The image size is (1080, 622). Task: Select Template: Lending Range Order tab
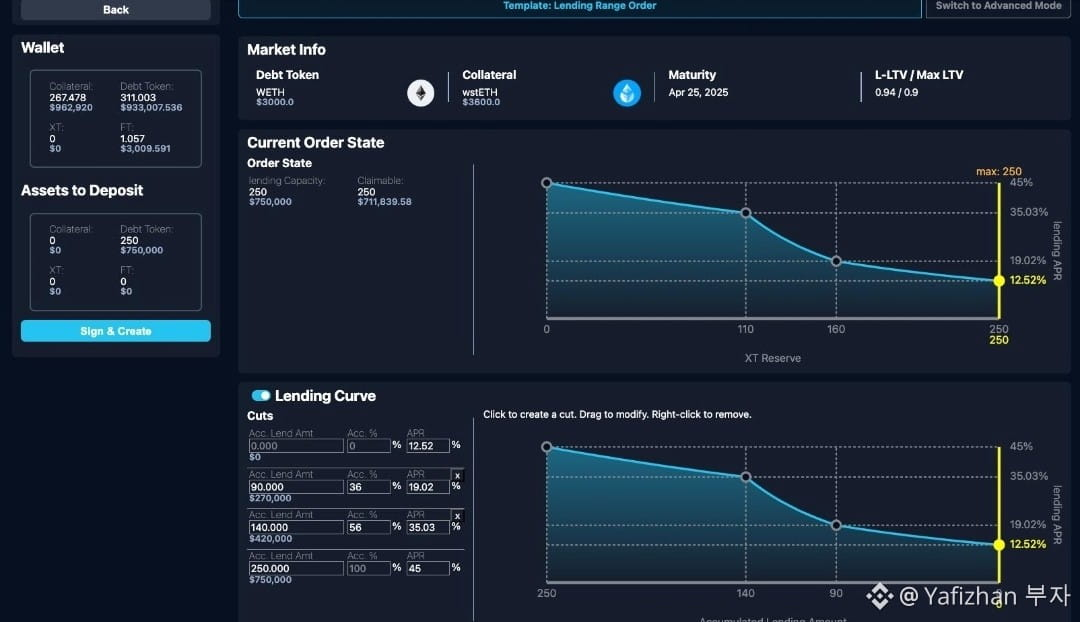tap(579, 6)
